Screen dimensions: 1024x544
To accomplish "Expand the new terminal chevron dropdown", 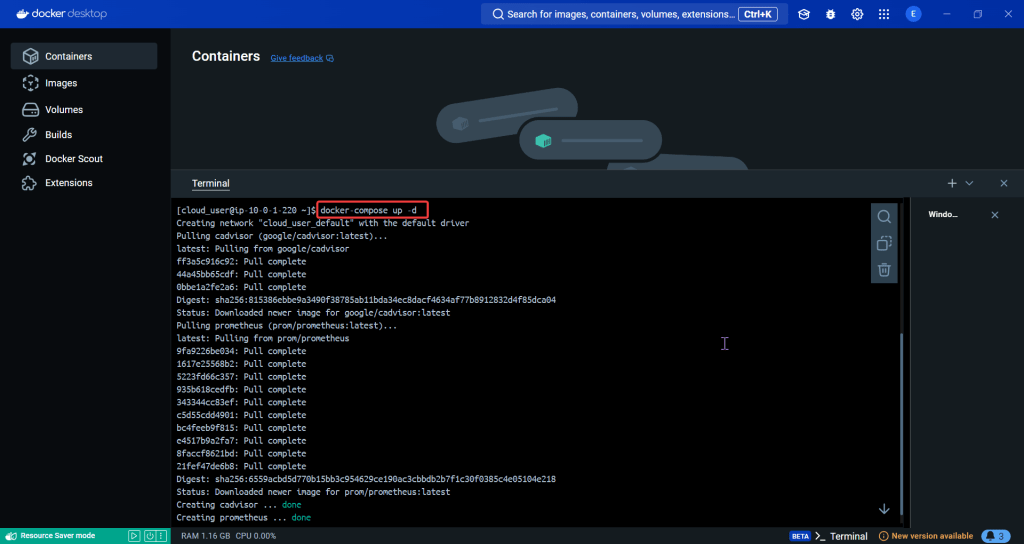I will coord(969,183).
